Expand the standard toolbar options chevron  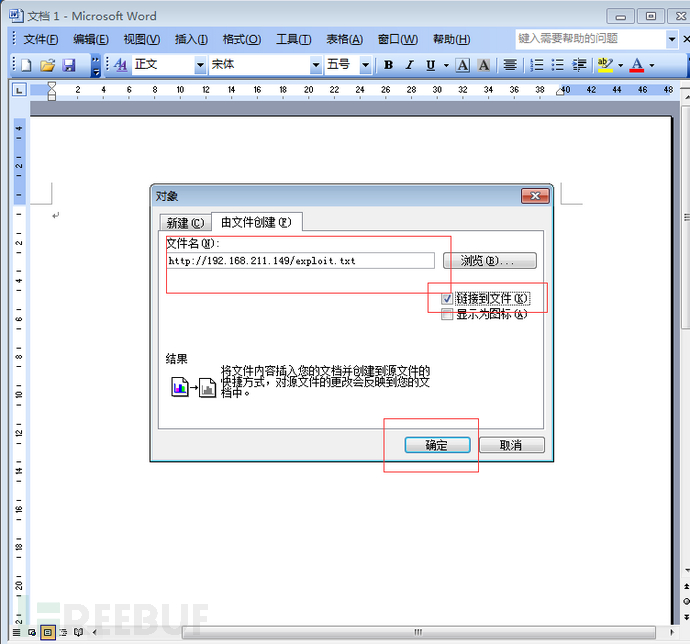(95, 65)
